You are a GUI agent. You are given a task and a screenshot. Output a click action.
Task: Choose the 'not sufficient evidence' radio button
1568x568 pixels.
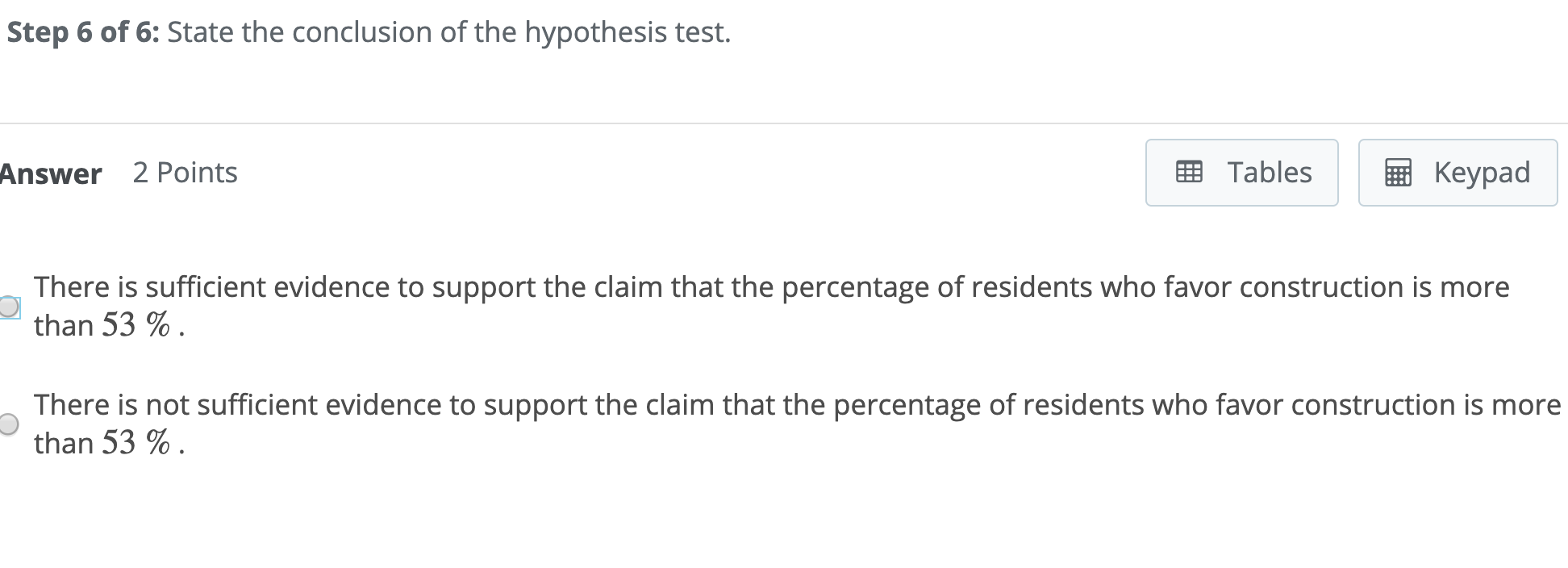click(x=8, y=424)
